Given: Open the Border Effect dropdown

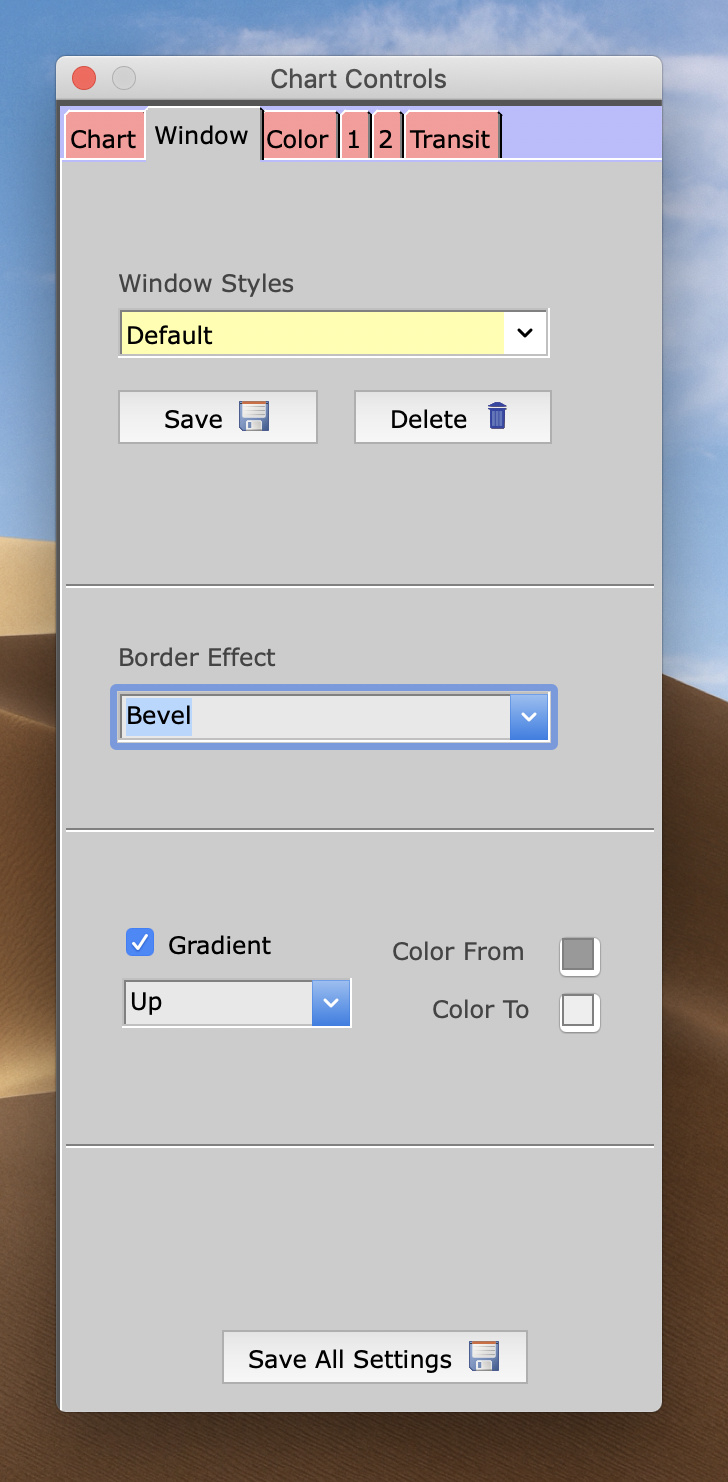Looking at the screenshot, I should coord(529,717).
